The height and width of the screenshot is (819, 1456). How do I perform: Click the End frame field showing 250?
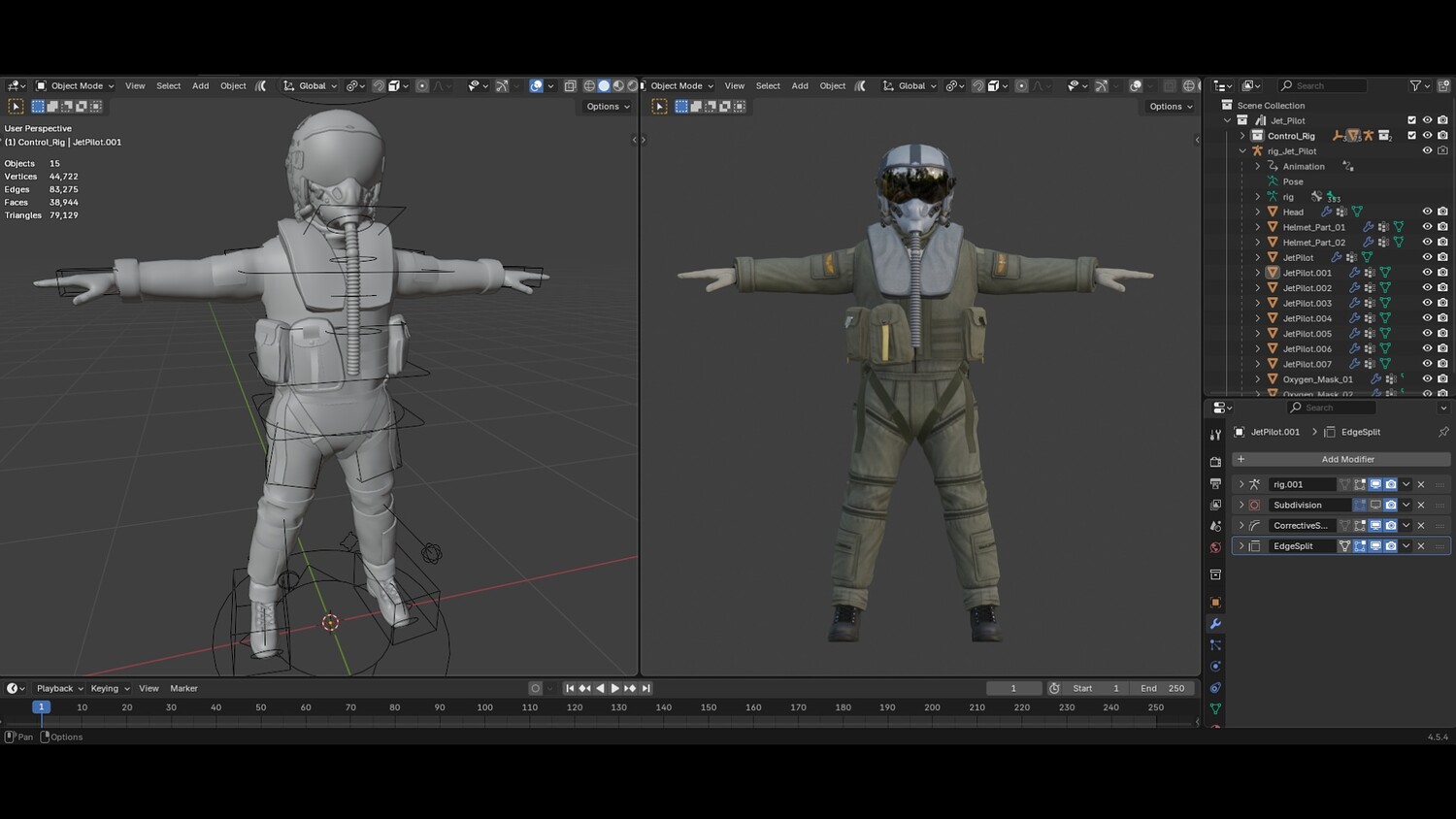pyautogui.click(x=1163, y=688)
